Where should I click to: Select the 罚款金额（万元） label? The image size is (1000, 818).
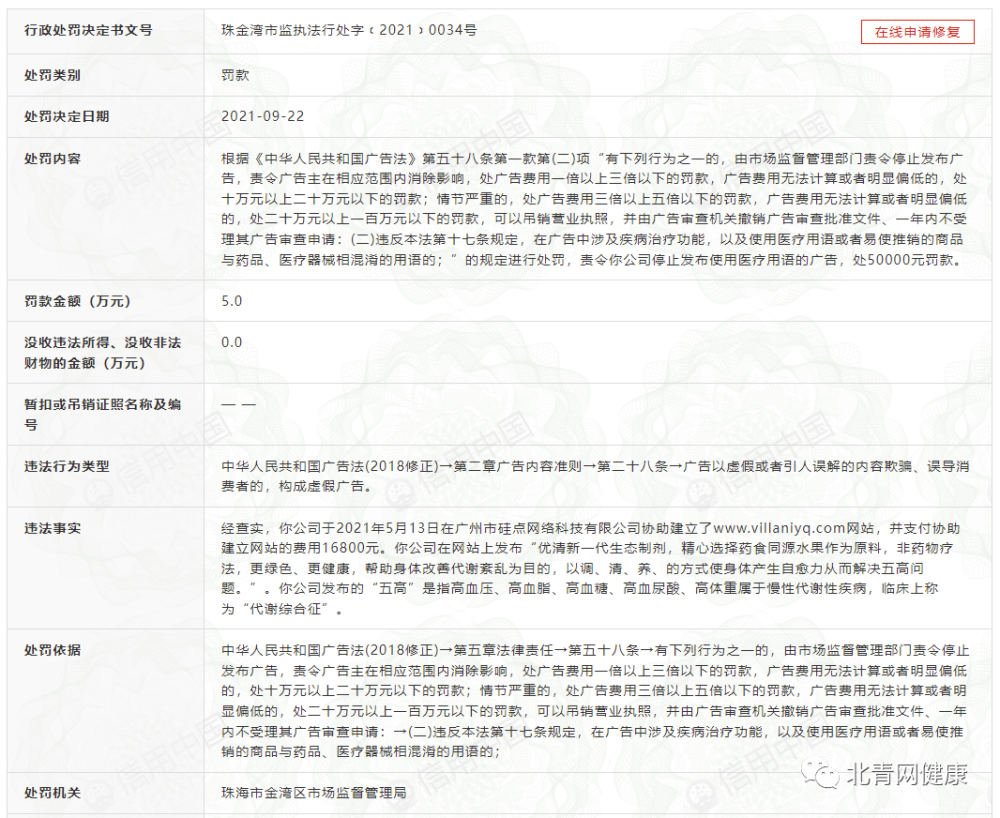[x=77, y=301]
